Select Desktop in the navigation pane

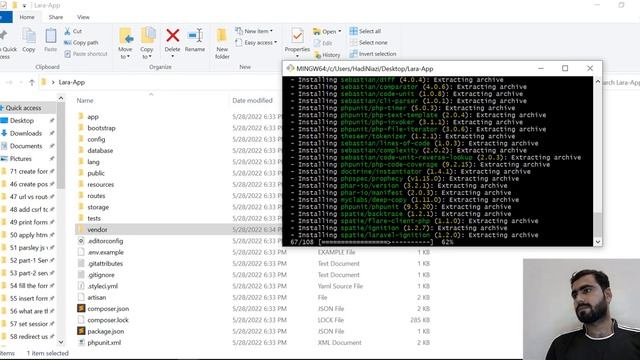[x=28, y=120]
